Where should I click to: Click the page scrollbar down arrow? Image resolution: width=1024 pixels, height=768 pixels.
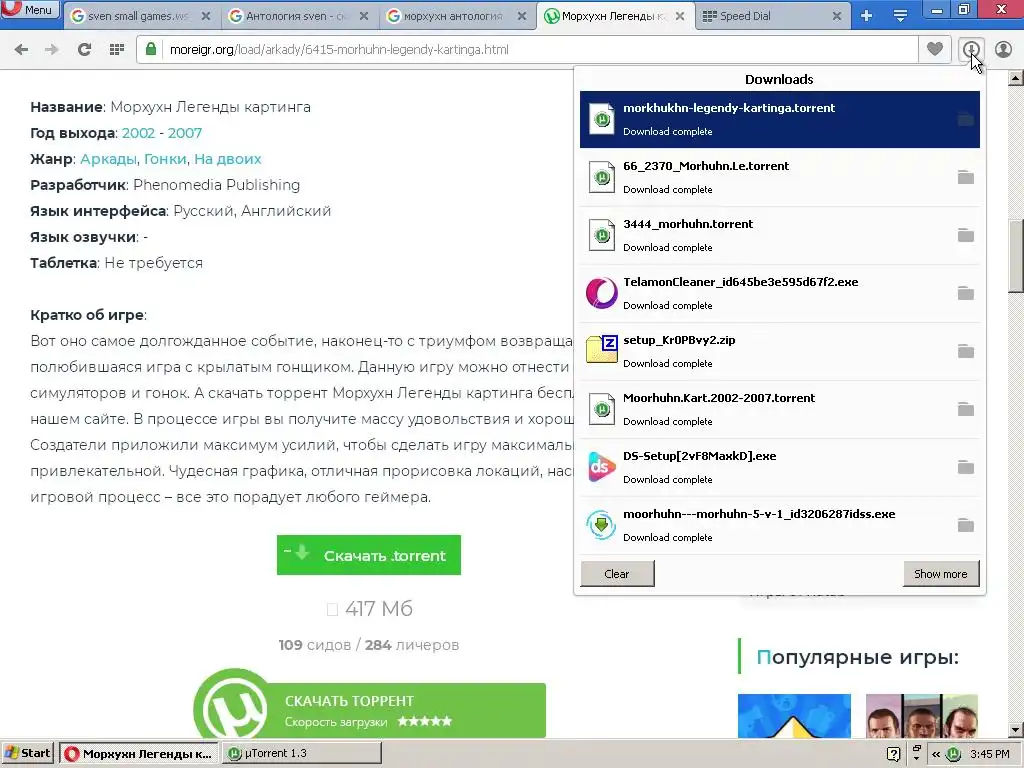1016,729
